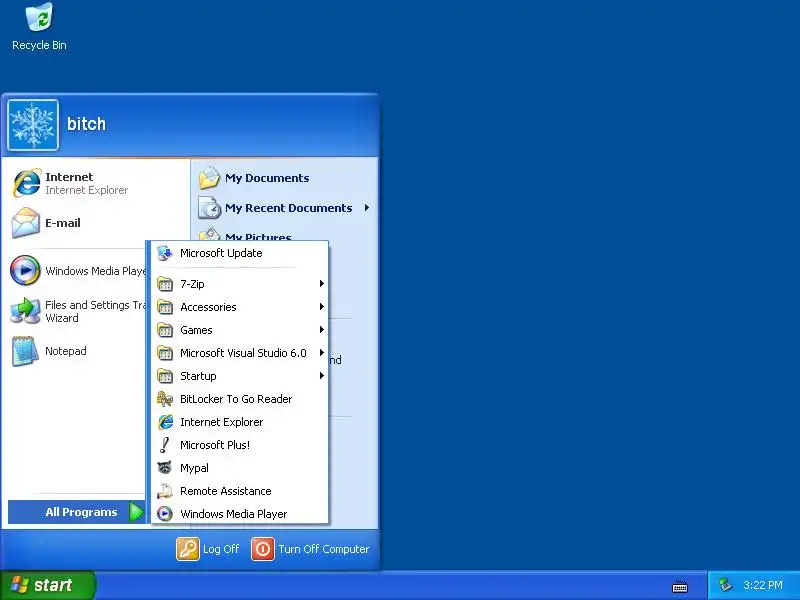This screenshot has height=600, width=800.
Task: Click the Windows Media Player icon in recent list
Action: (x=25, y=270)
